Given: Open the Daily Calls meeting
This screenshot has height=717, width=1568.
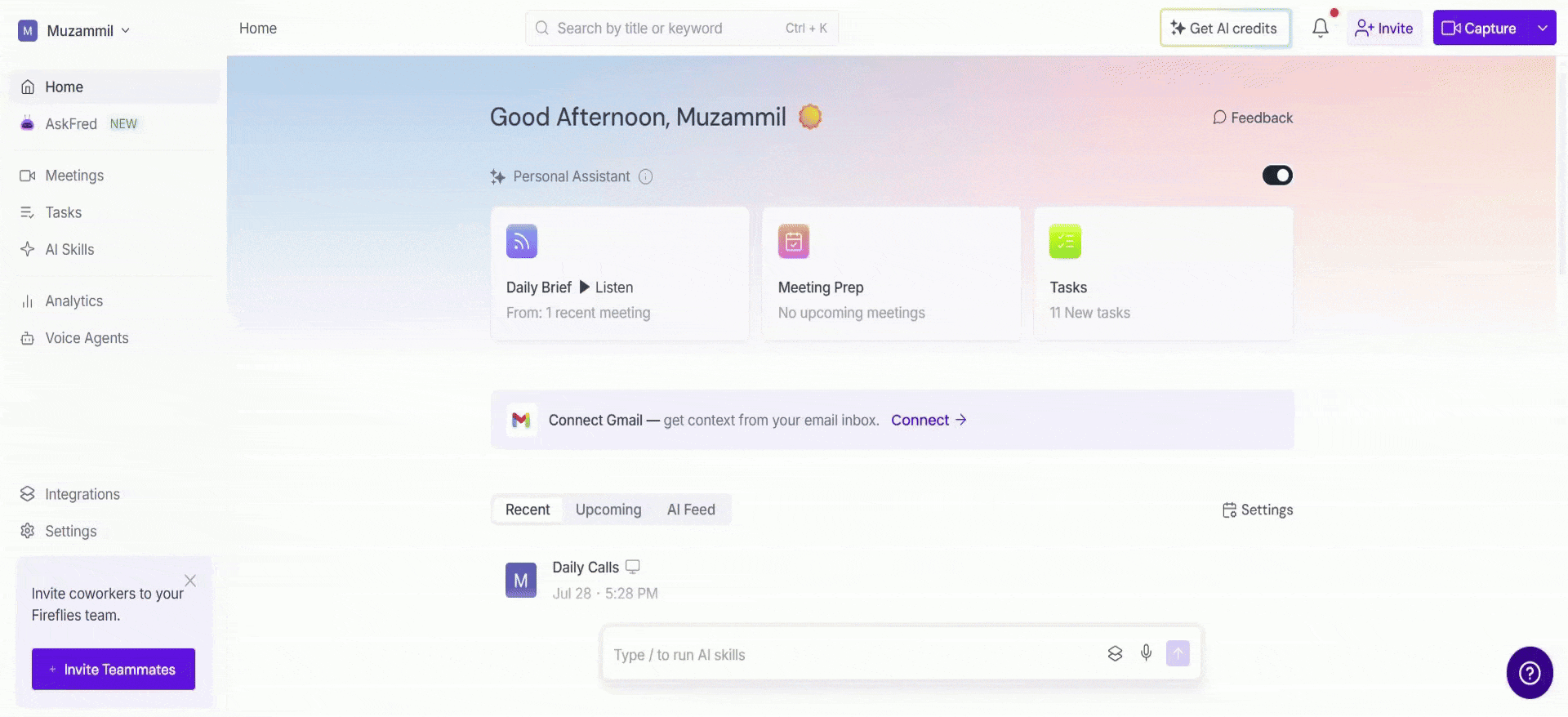Looking at the screenshot, I should tap(586, 568).
